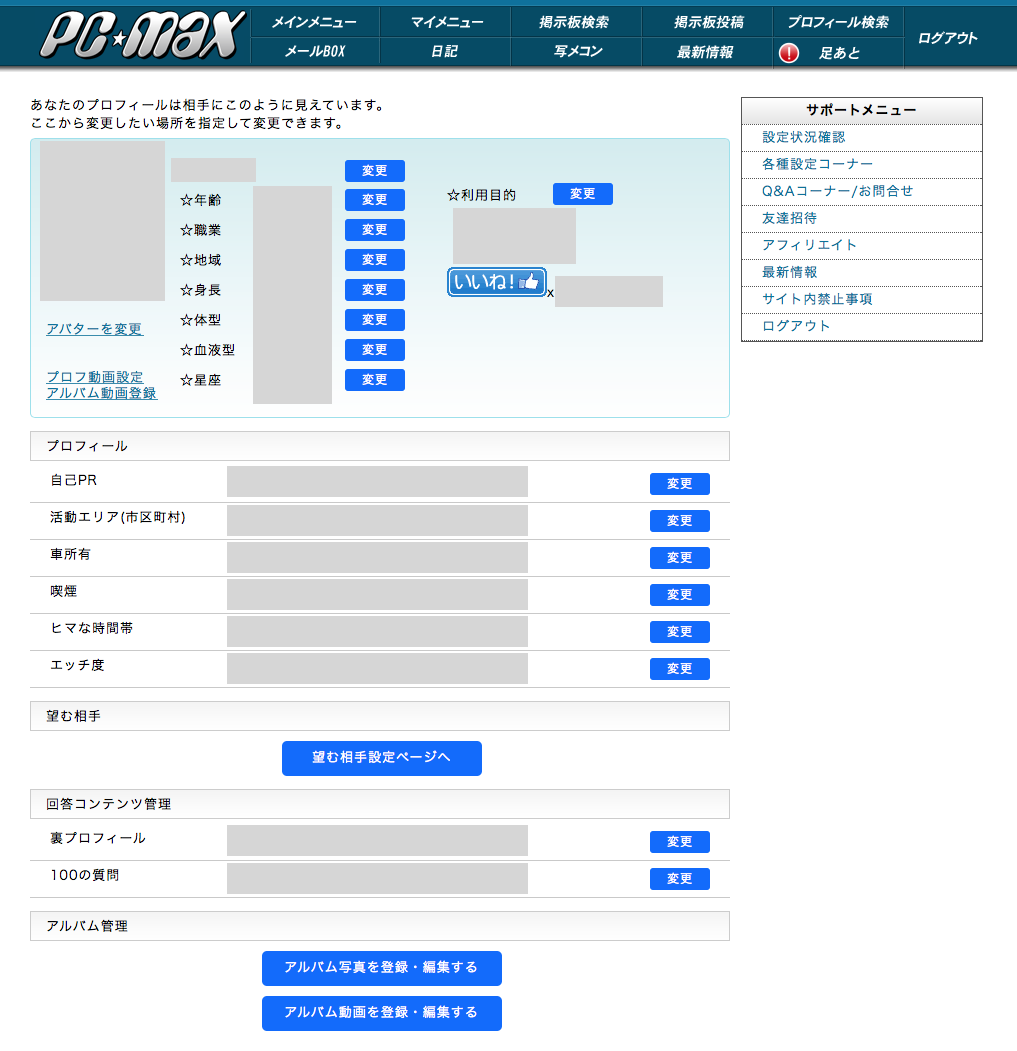Open プロフィール検索 from the top menu
Viewport: 1017px width, 1051px height.
coord(837,22)
